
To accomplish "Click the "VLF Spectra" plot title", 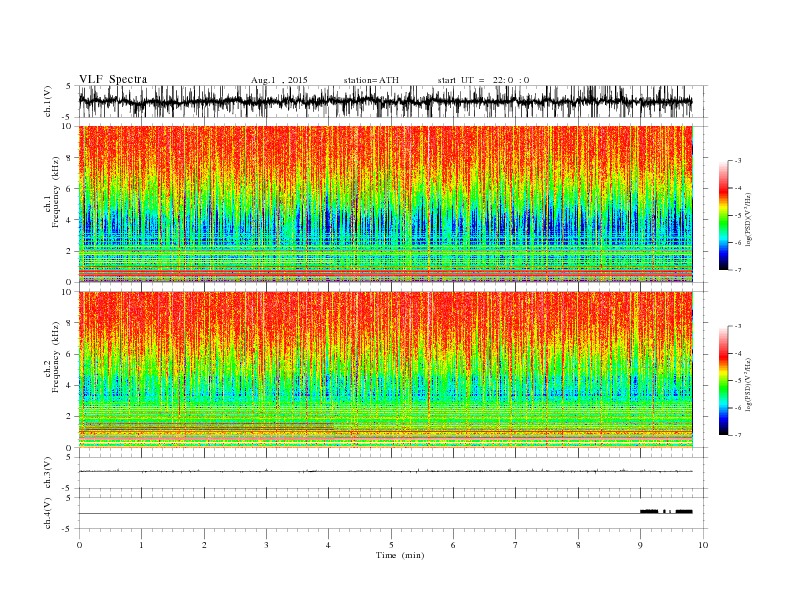I will coord(113,79).
